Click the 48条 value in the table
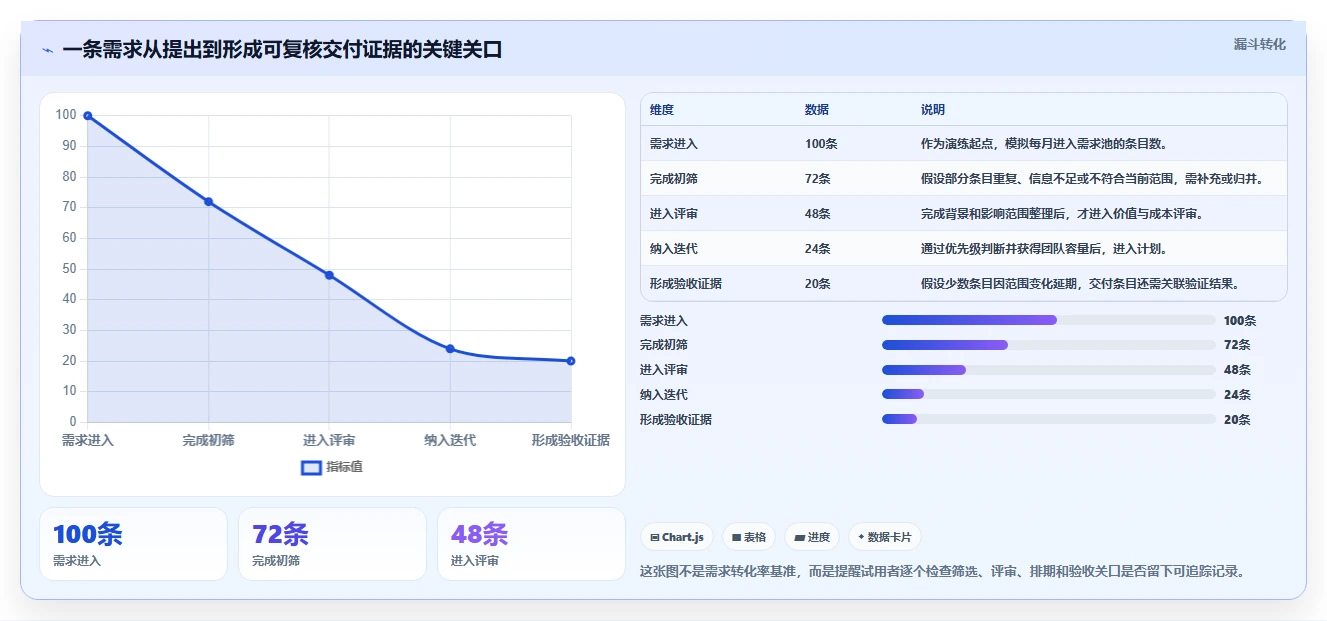Viewport: 1327px width, 621px height. point(818,214)
